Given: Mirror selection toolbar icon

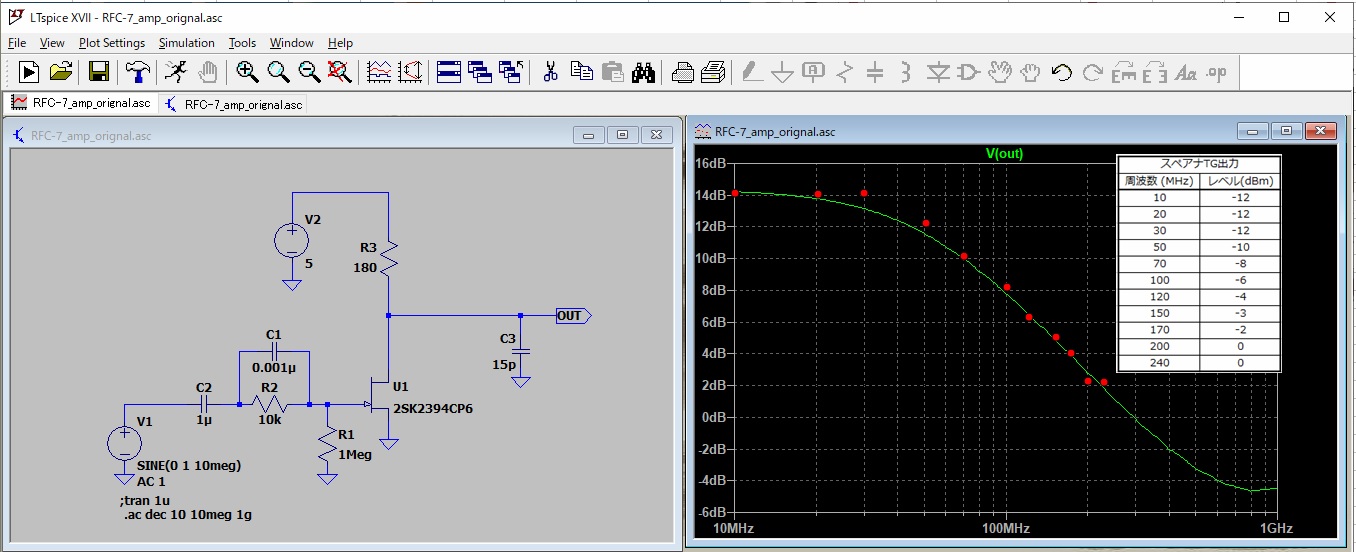Looking at the screenshot, I should pos(1155,72).
